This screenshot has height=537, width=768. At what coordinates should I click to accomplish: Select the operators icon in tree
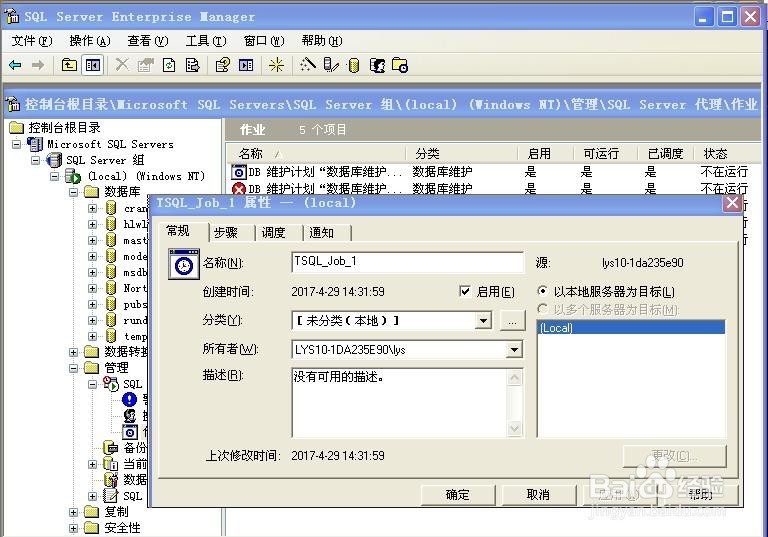(x=130, y=416)
